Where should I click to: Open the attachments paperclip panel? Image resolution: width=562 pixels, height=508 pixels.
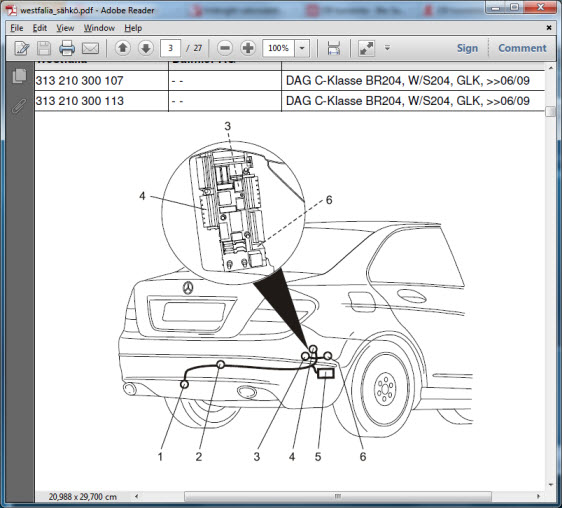click(x=19, y=106)
